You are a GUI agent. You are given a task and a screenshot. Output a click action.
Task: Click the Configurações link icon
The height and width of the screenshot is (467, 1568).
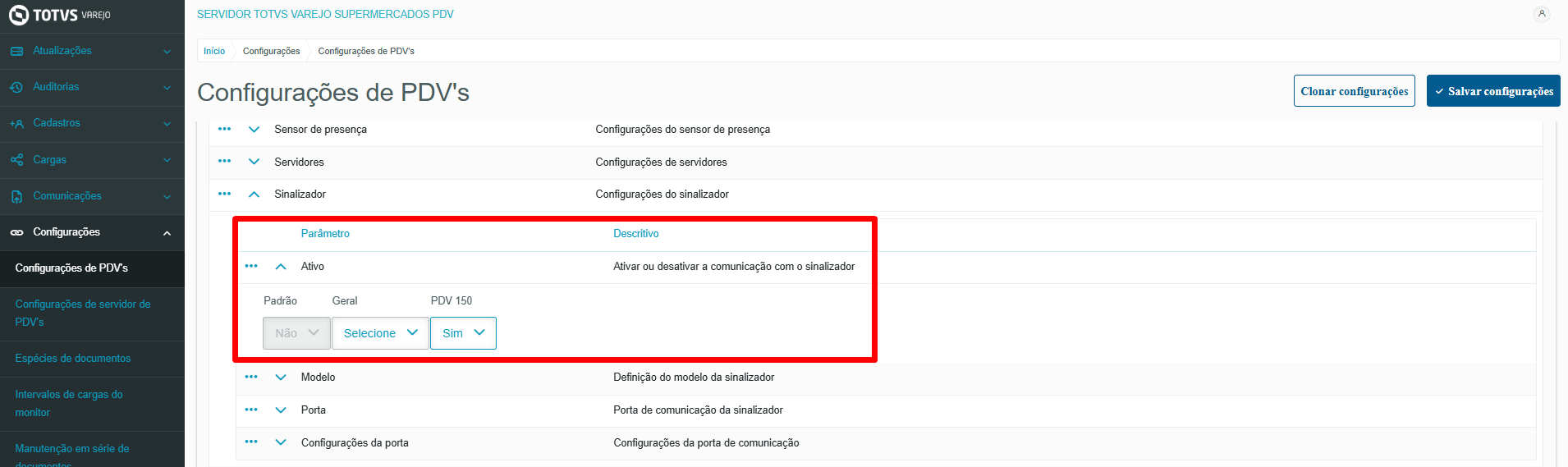coord(16,232)
